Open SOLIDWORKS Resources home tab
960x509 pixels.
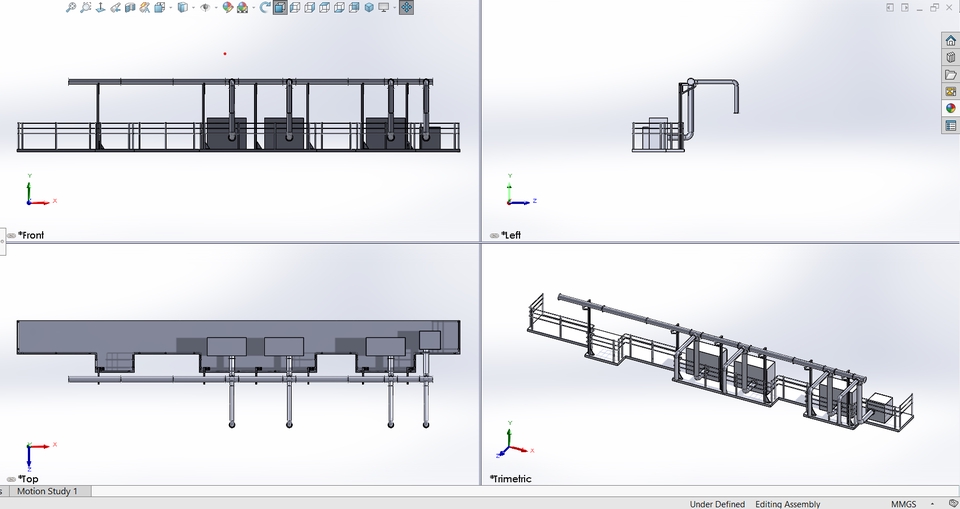tap(950, 40)
